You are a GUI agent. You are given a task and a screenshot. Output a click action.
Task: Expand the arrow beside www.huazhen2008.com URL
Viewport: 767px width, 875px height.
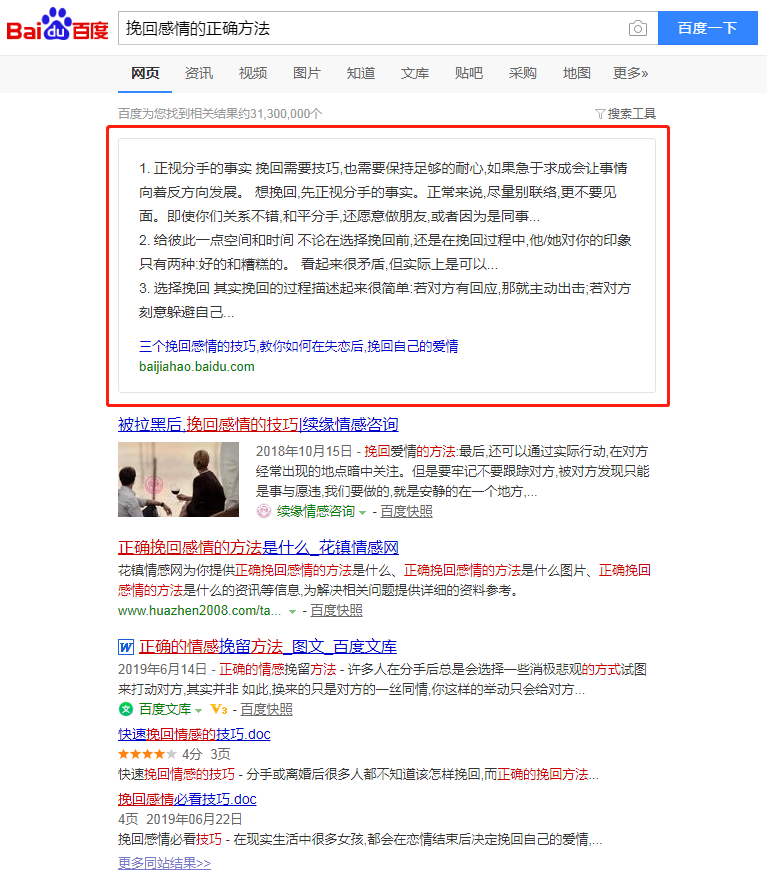click(292, 612)
